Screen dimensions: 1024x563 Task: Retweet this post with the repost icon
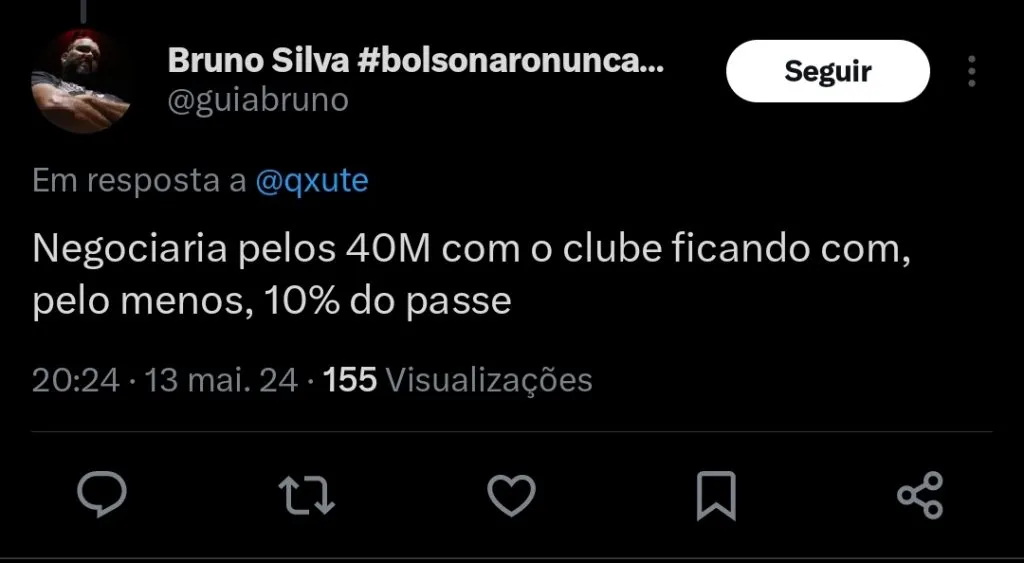[x=307, y=495]
